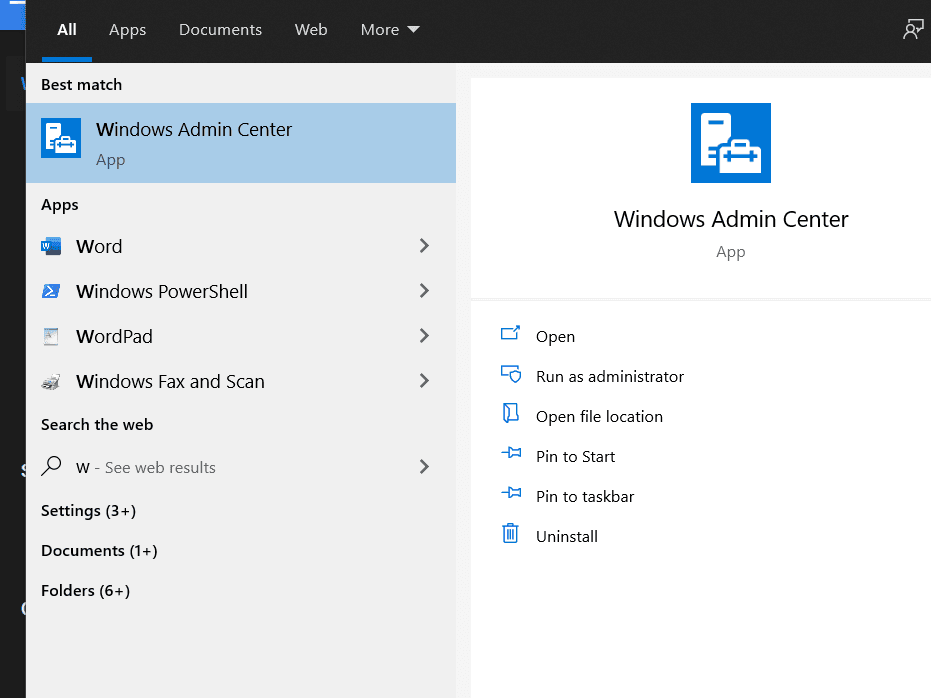931x698 pixels.
Task: Expand the See web results chevron
Action: coord(424,467)
